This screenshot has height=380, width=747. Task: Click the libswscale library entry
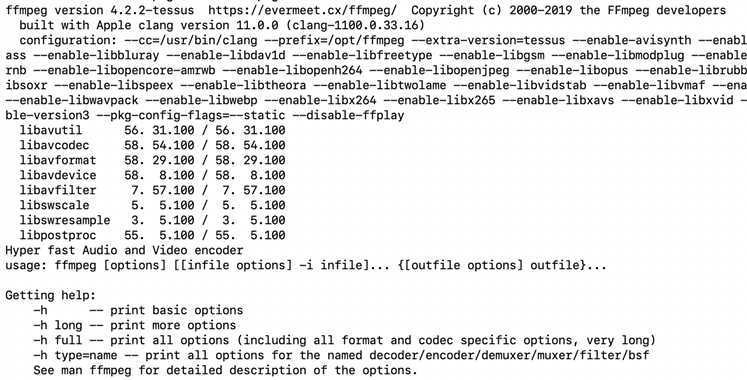pos(152,205)
